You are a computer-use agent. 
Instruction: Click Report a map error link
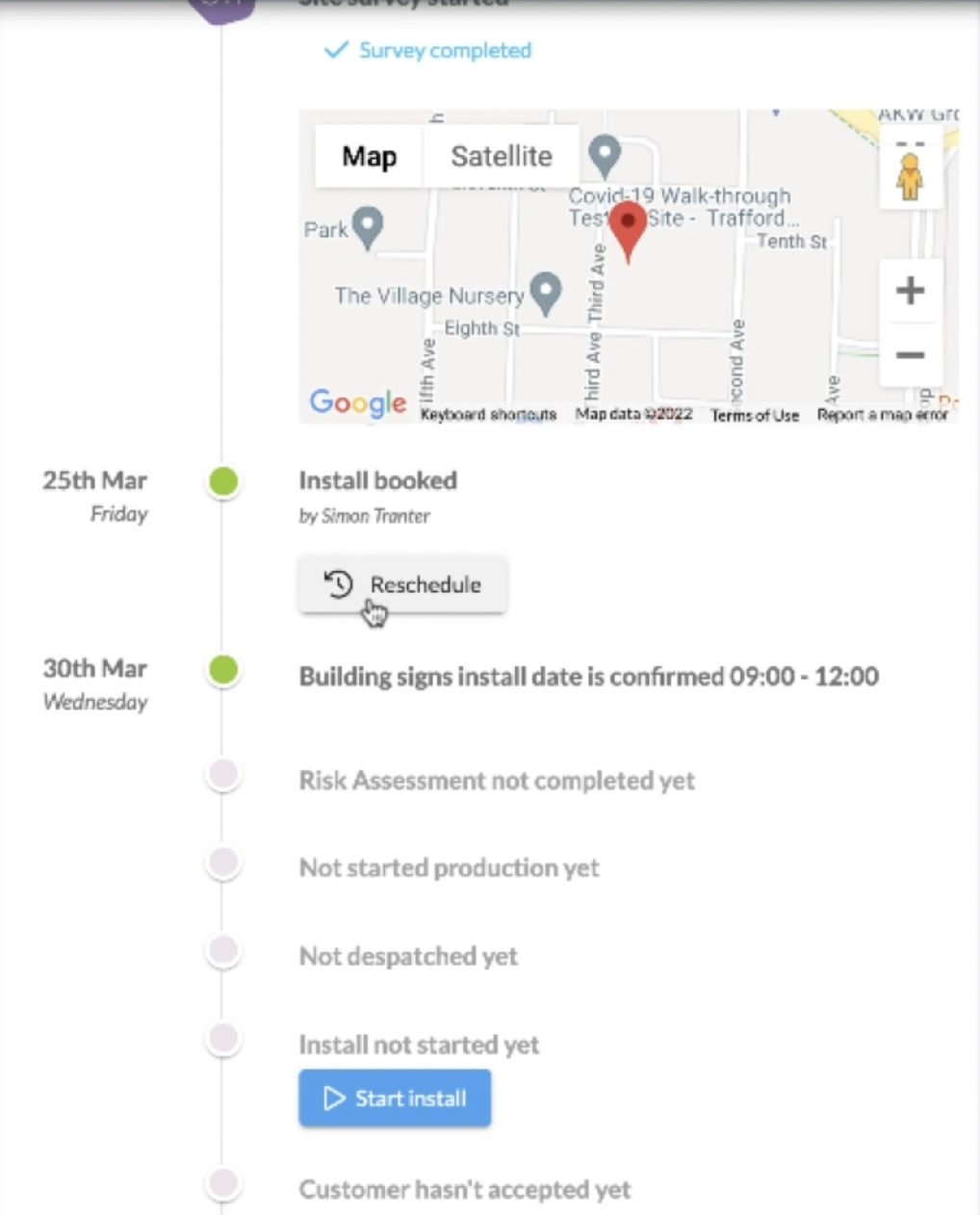[x=882, y=415]
